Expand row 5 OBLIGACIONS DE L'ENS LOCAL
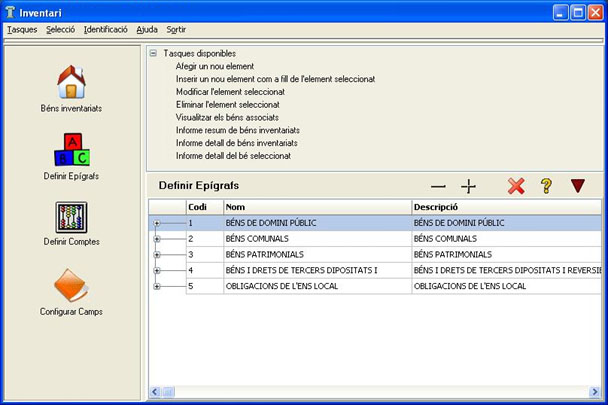Image resolution: width=608 pixels, height=405 pixels. 157,286
